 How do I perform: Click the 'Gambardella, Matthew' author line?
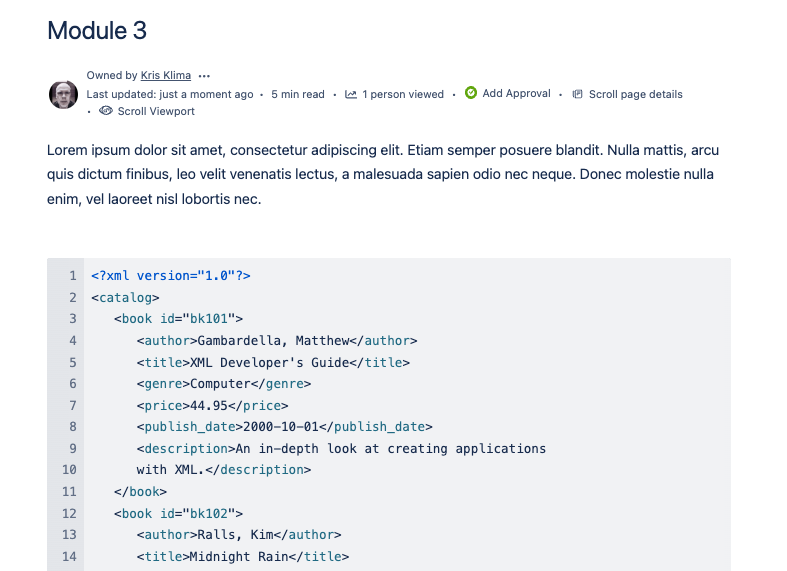coord(277,341)
